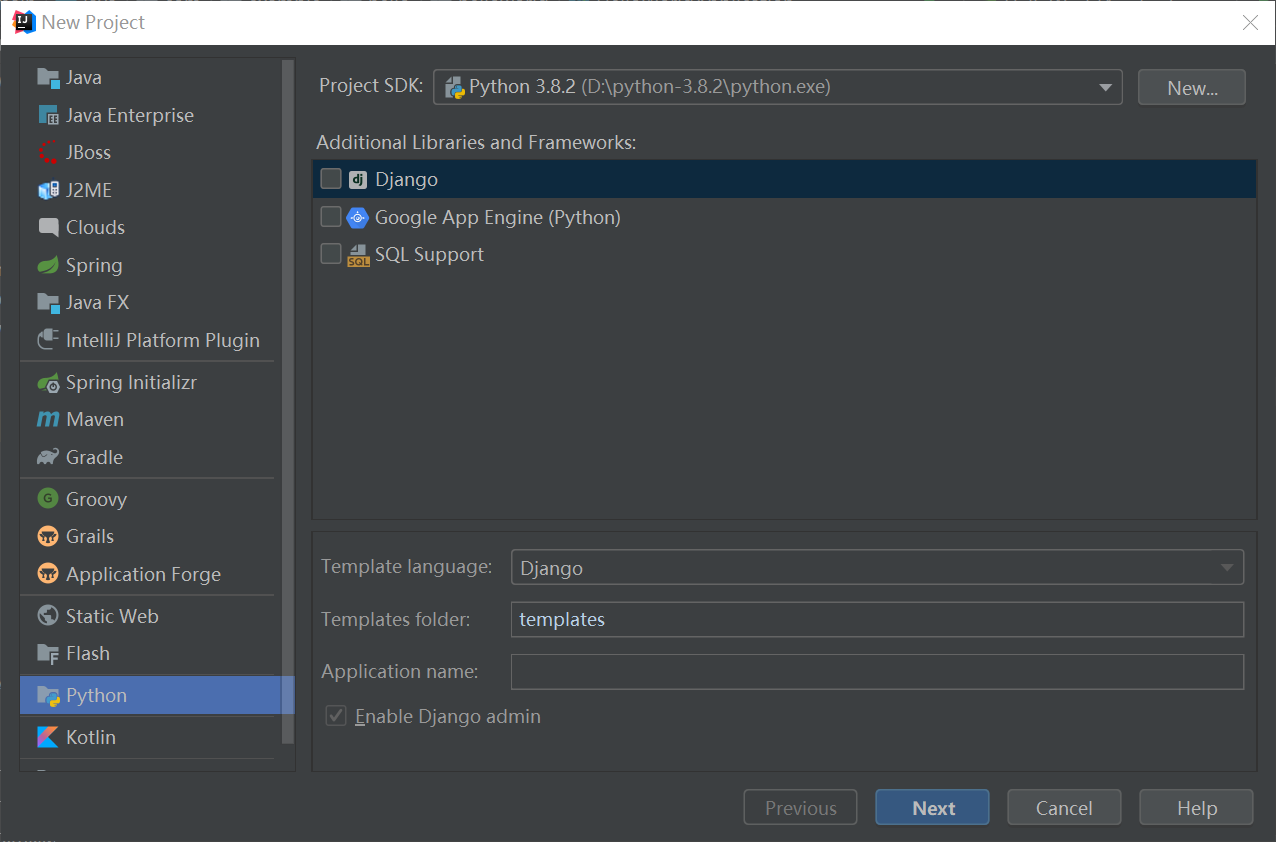Select the JBoss framework icon
The width and height of the screenshot is (1276, 842).
[x=48, y=152]
